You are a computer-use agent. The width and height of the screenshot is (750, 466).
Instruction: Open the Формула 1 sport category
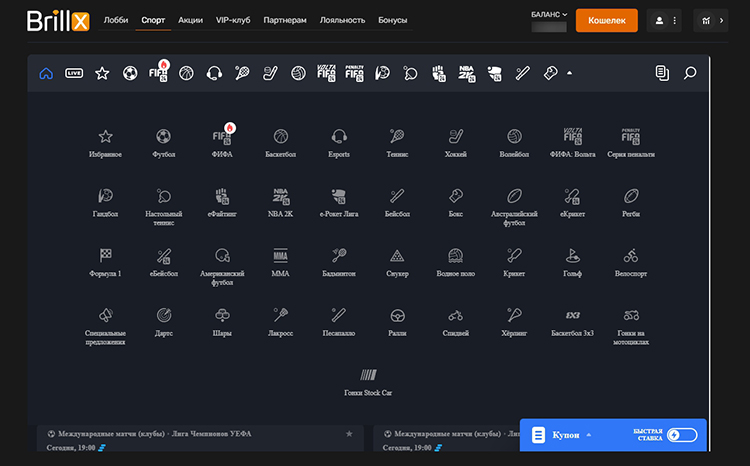106,260
